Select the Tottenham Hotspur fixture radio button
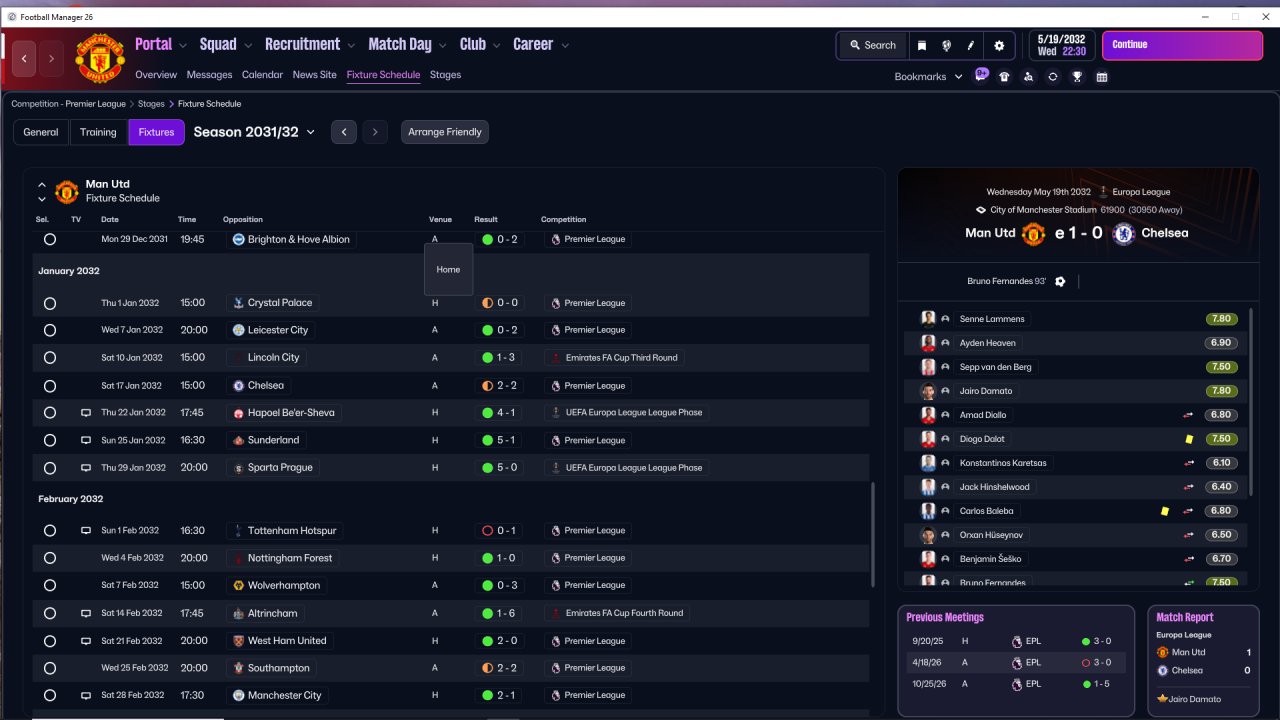This screenshot has width=1280, height=720. pyautogui.click(x=50, y=531)
